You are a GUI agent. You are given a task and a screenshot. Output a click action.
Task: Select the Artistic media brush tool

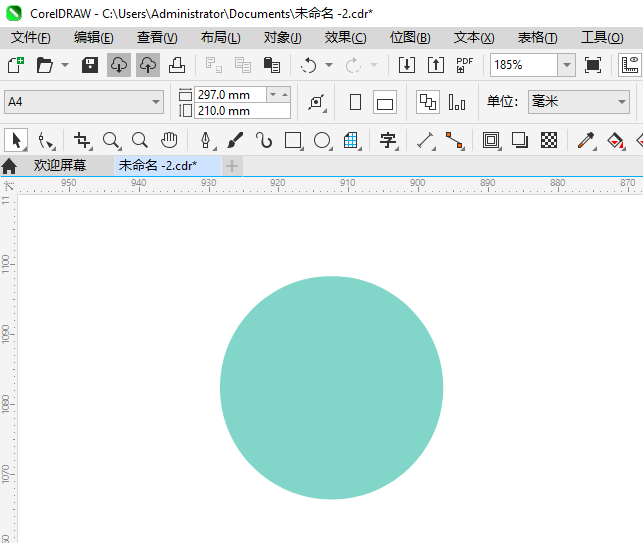[235, 140]
